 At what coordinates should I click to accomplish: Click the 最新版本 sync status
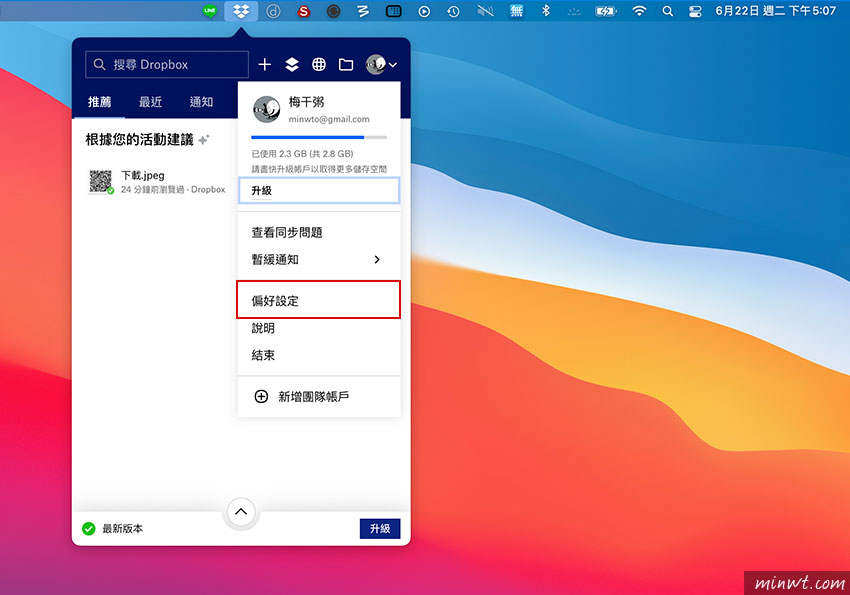pos(123,528)
